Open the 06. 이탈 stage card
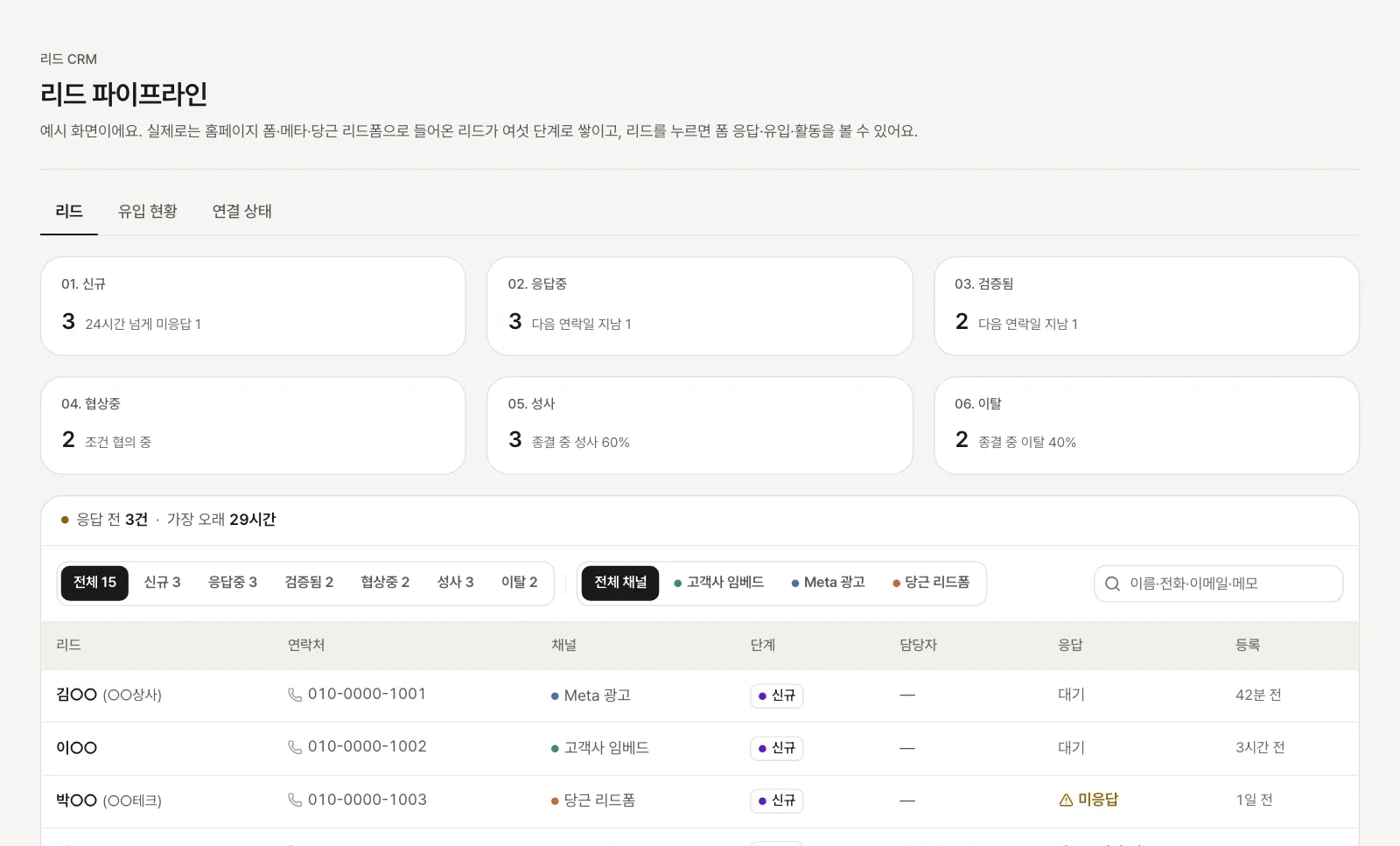This screenshot has width=1400, height=846. point(1146,426)
